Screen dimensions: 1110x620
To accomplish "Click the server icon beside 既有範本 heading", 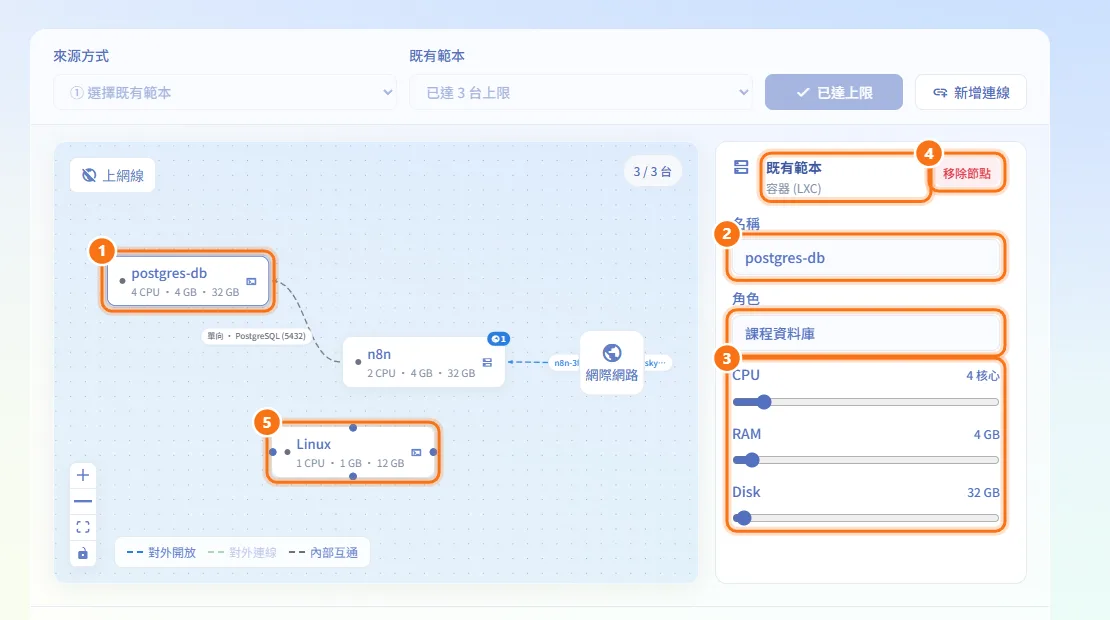I will point(741,167).
